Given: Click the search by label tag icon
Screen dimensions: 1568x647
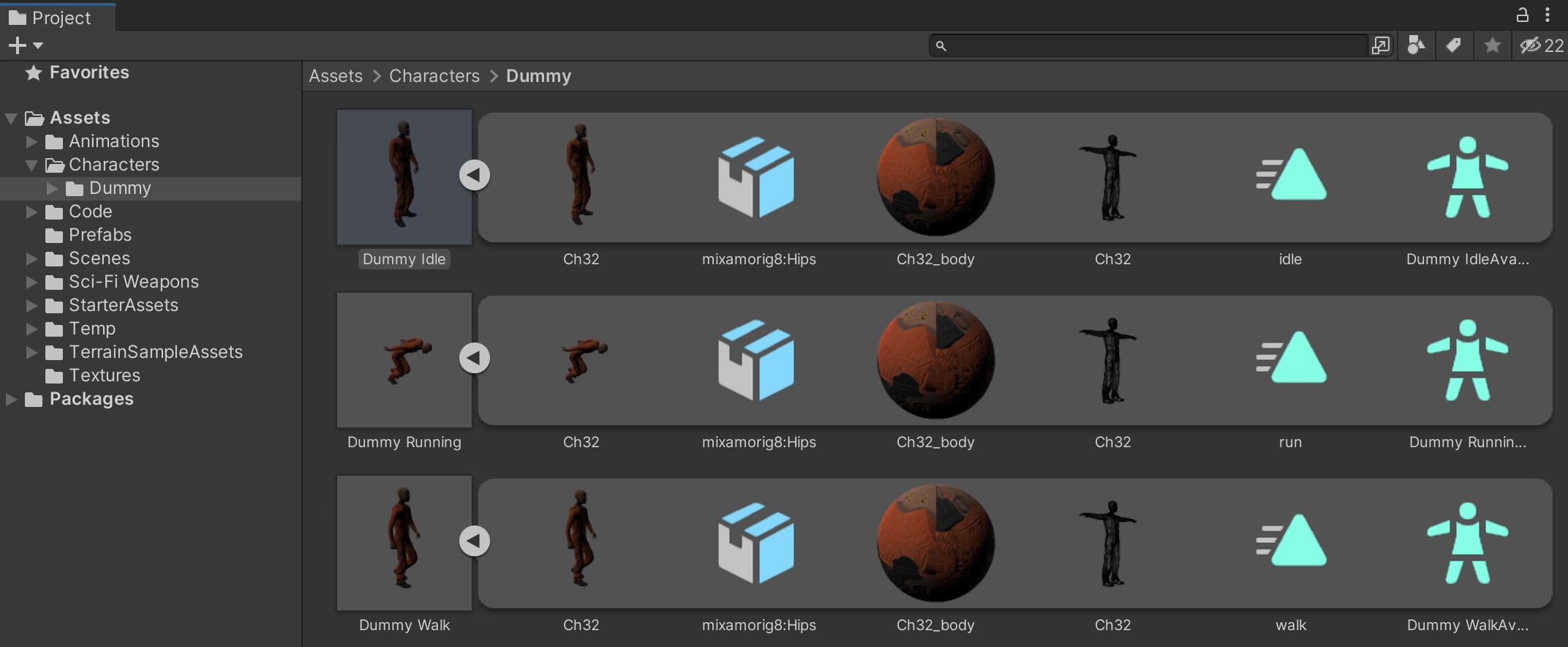Looking at the screenshot, I should [x=1454, y=45].
